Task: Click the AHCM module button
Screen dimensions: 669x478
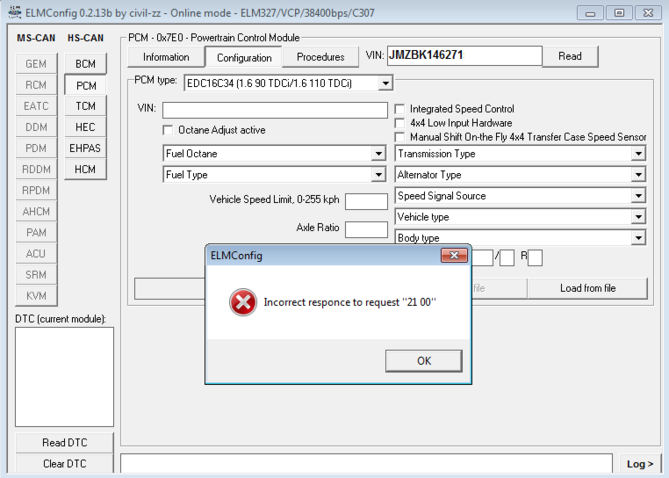Action: [36, 212]
